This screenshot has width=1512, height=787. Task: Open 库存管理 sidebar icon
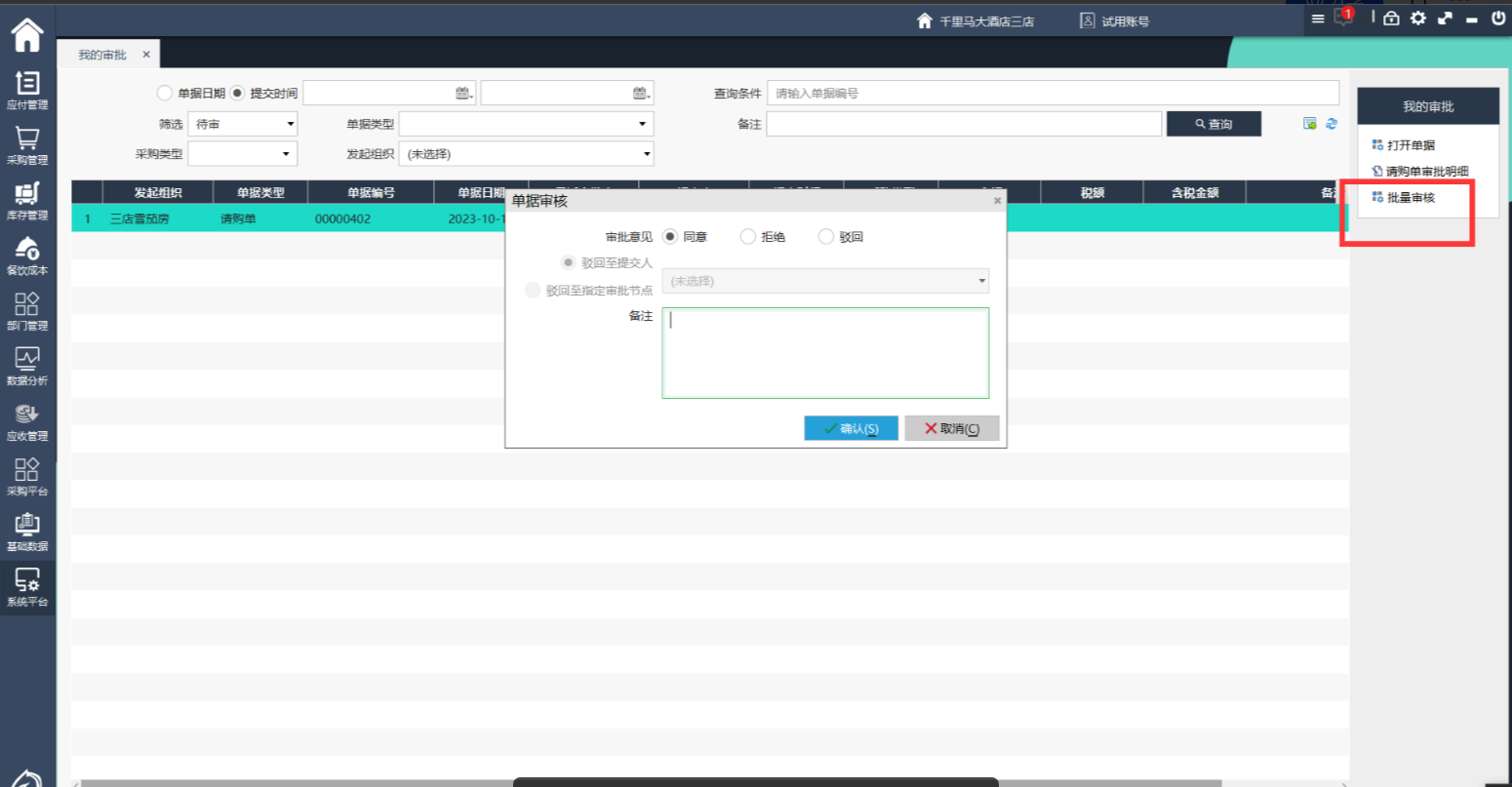[27, 200]
